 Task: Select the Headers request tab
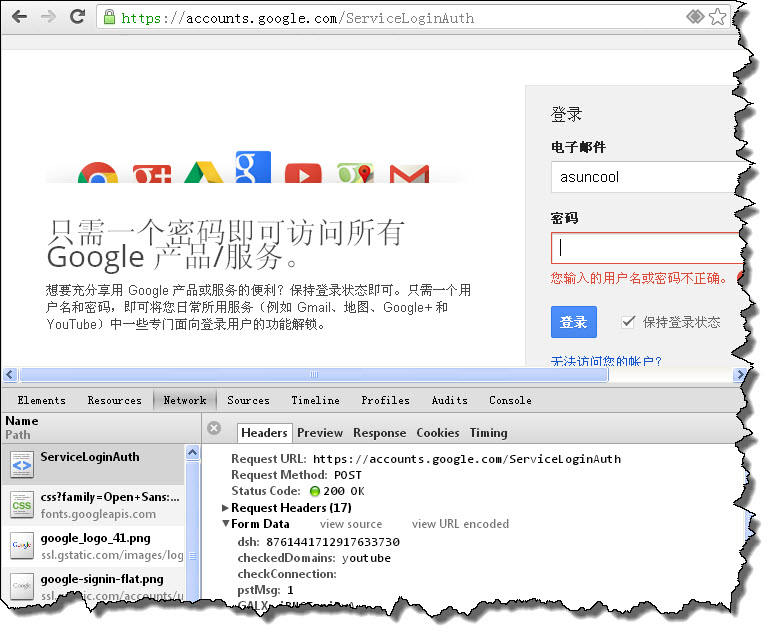point(264,433)
